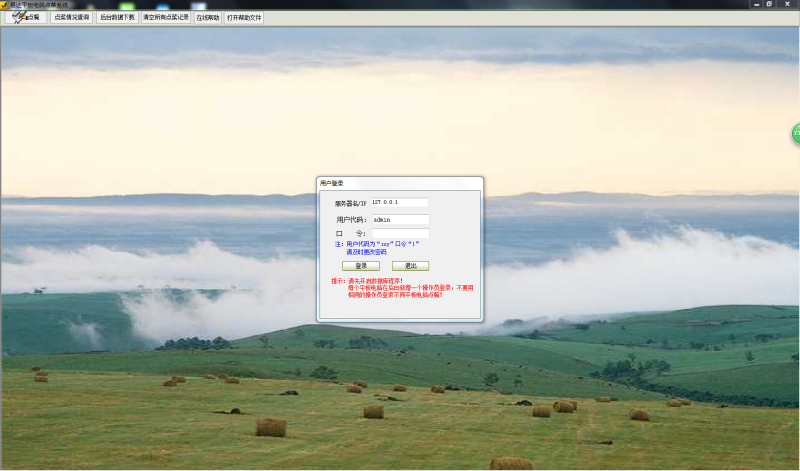Image resolution: width=800 pixels, height=471 pixels.
Task: Click the green floating circle at right edge
Action: point(796,133)
